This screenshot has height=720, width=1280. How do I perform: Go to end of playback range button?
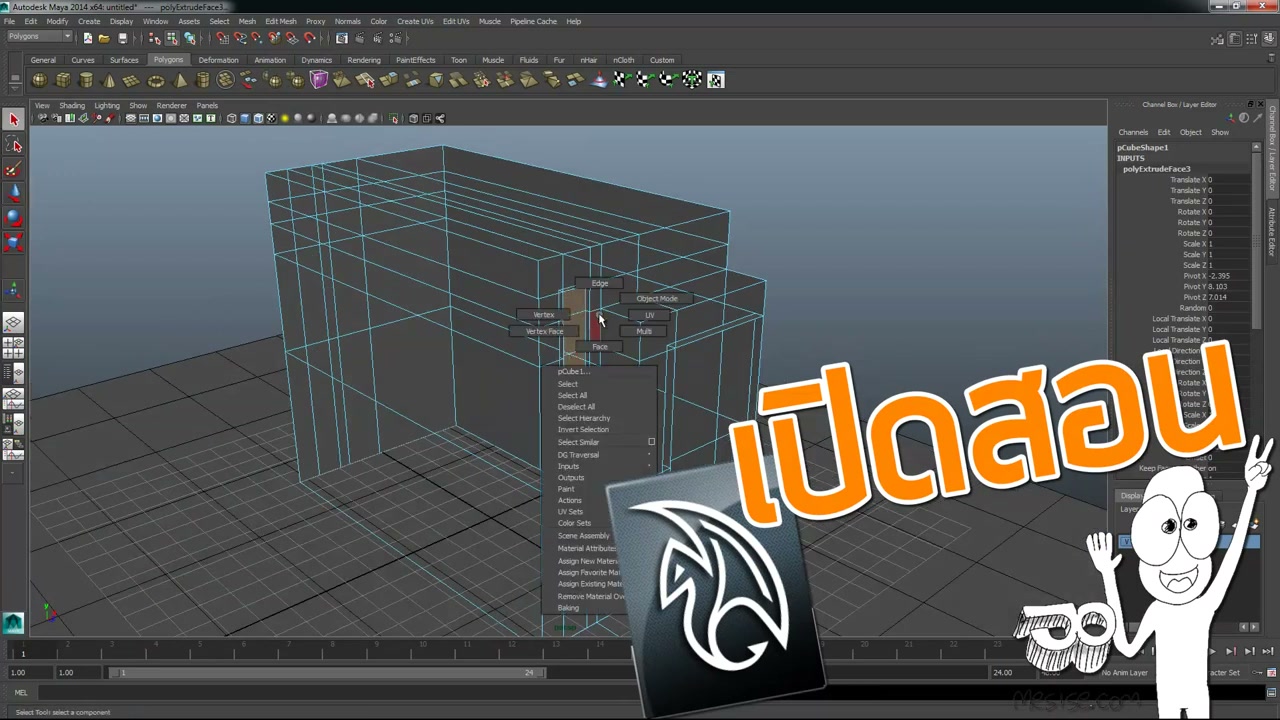click(x=1267, y=651)
